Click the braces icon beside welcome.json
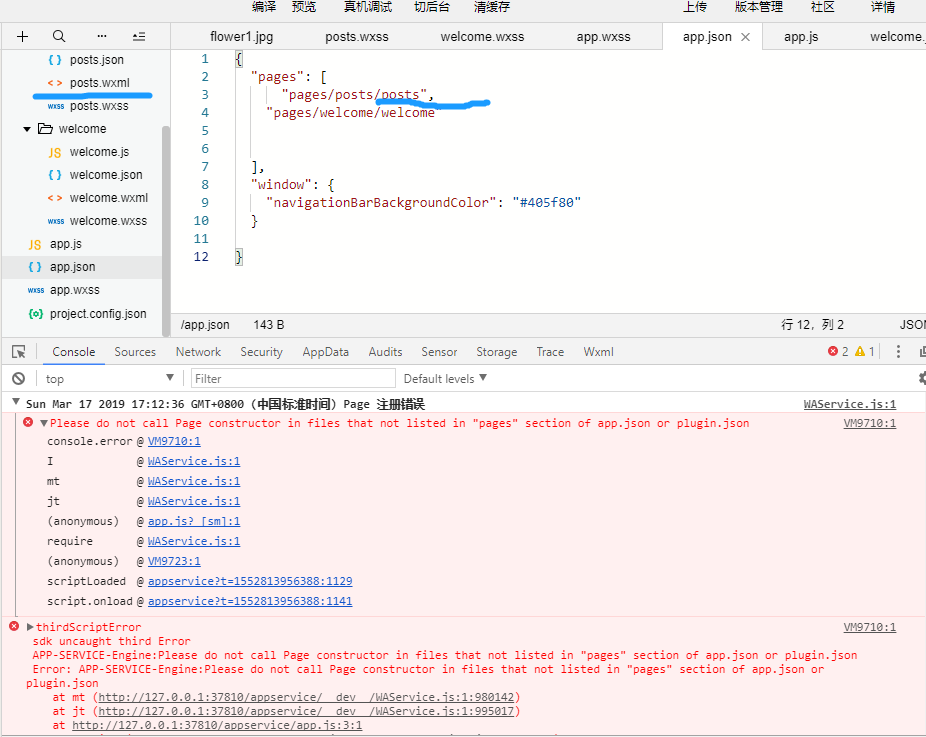Screen dimensions: 926x737 [x=54, y=175]
